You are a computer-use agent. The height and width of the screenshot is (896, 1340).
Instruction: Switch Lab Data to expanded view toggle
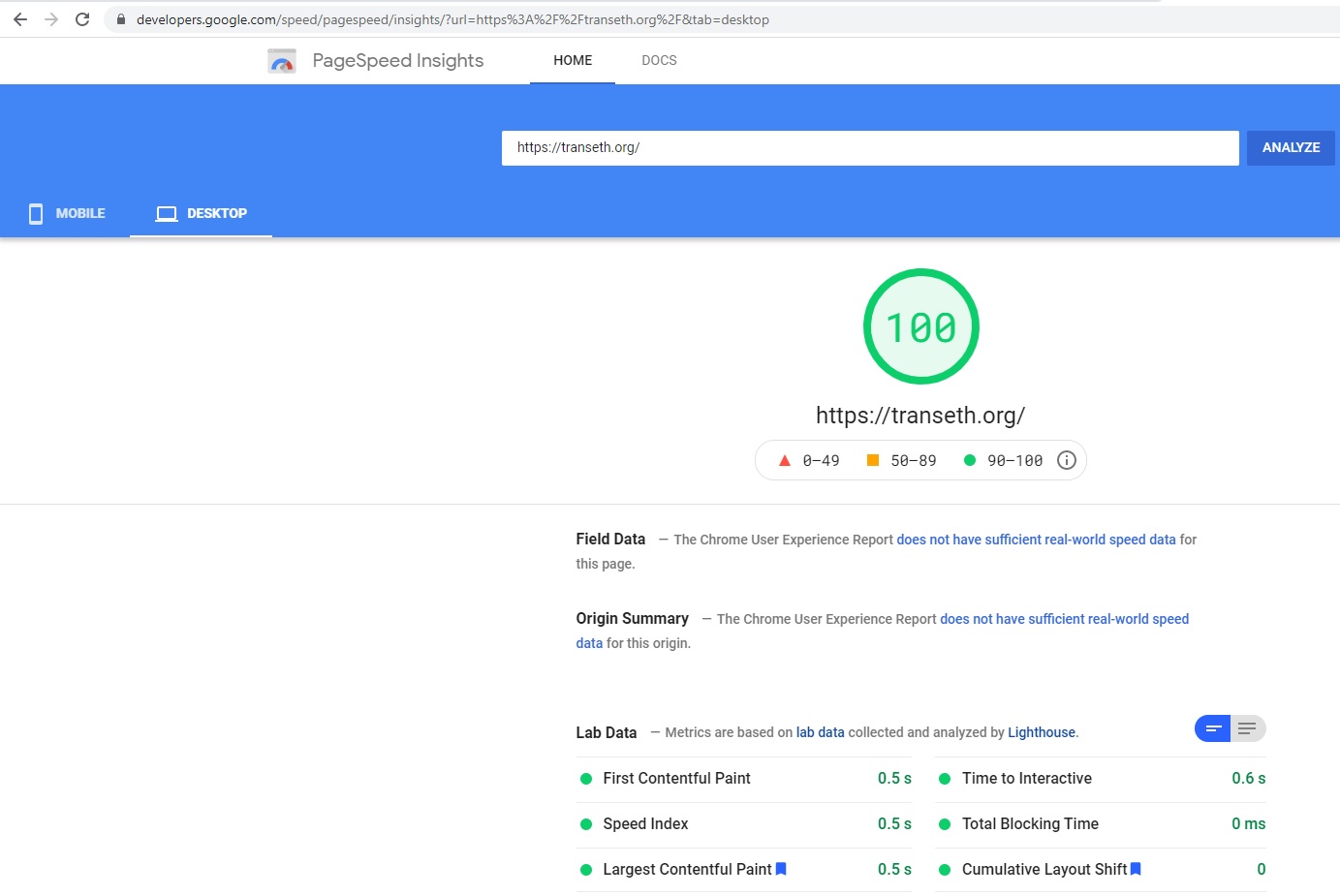pos(1248,728)
